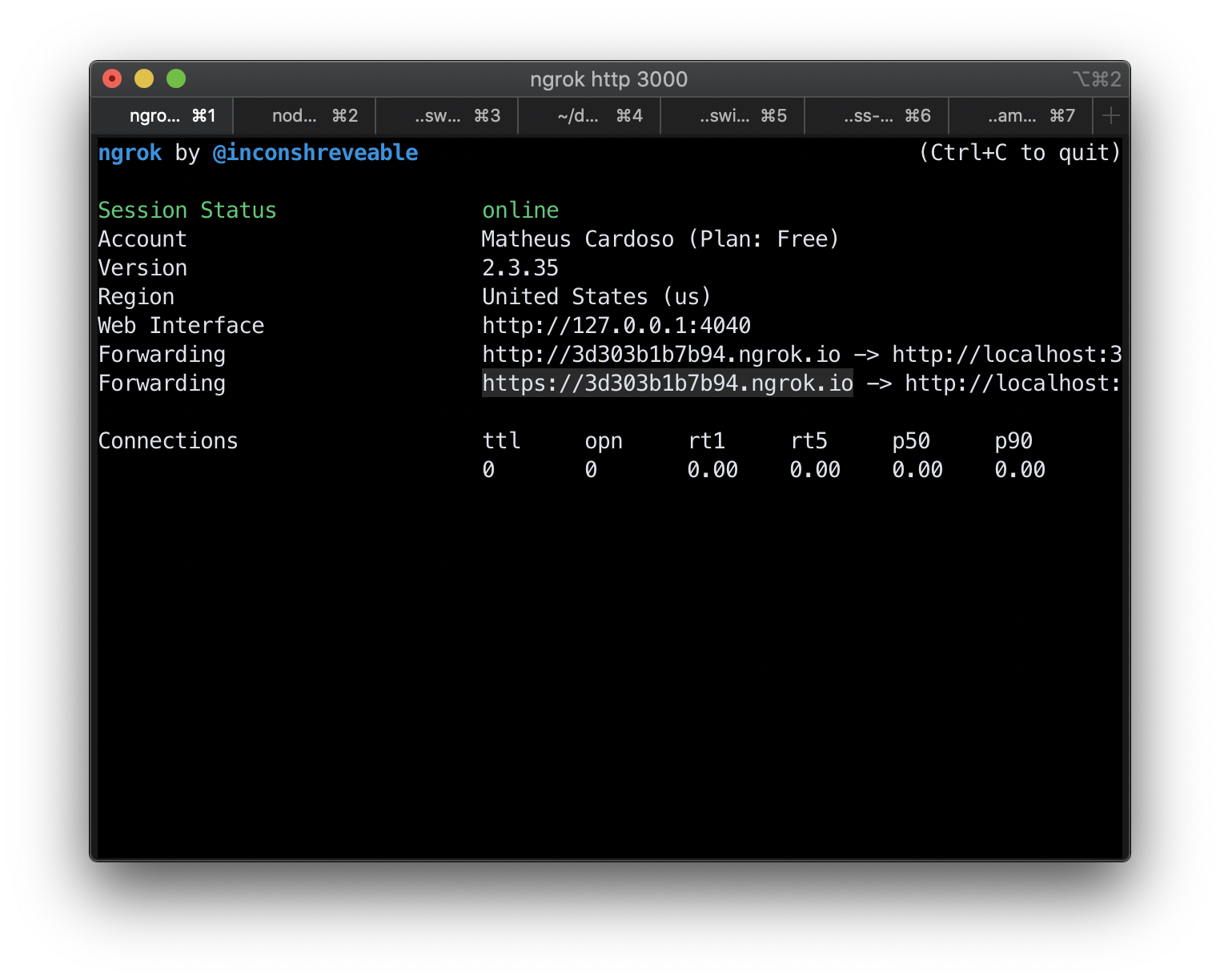Click '(Ctrl+C to quit)' hint text
This screenshot has height=980, width=1220.
[x=1020, y=153]
